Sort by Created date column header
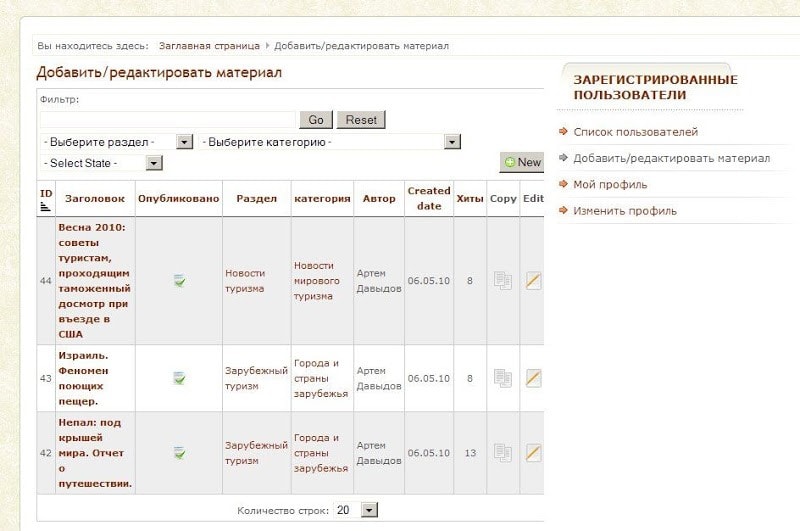The width and height of the screenshot is (800, 531). (429, 198)
